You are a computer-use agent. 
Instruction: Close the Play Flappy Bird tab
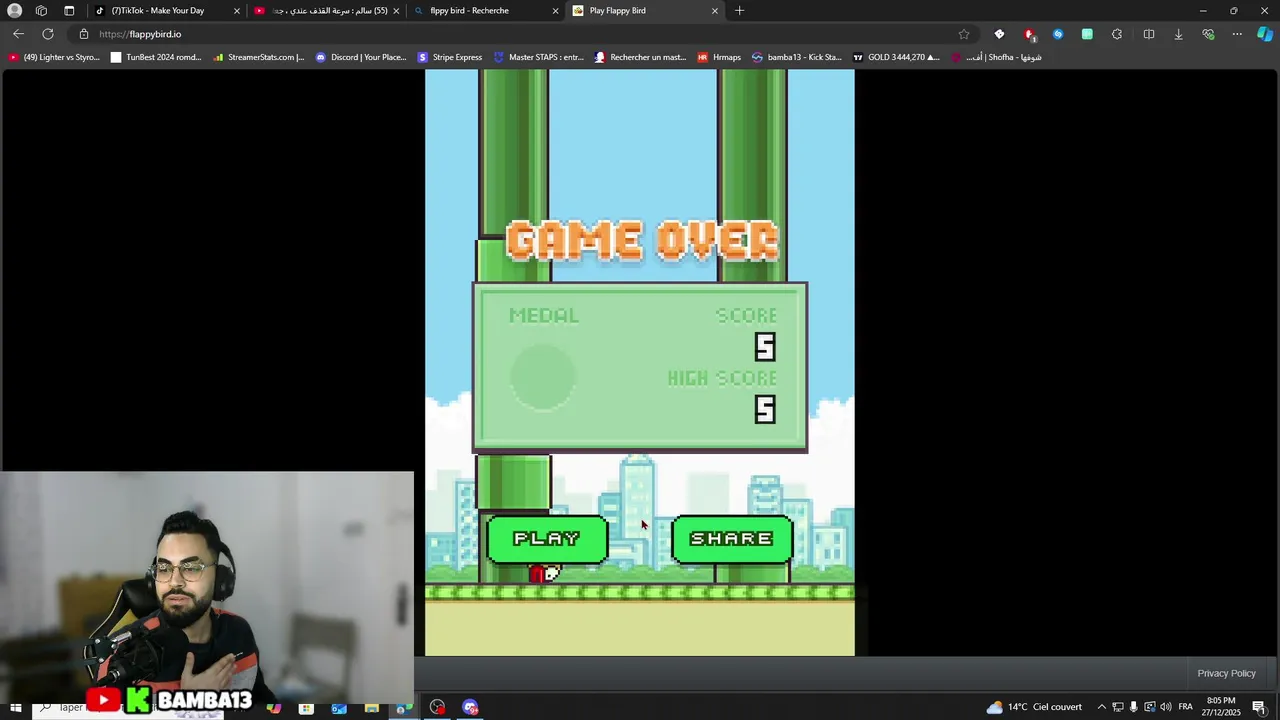pyautogui.click(x=714, y=11)
